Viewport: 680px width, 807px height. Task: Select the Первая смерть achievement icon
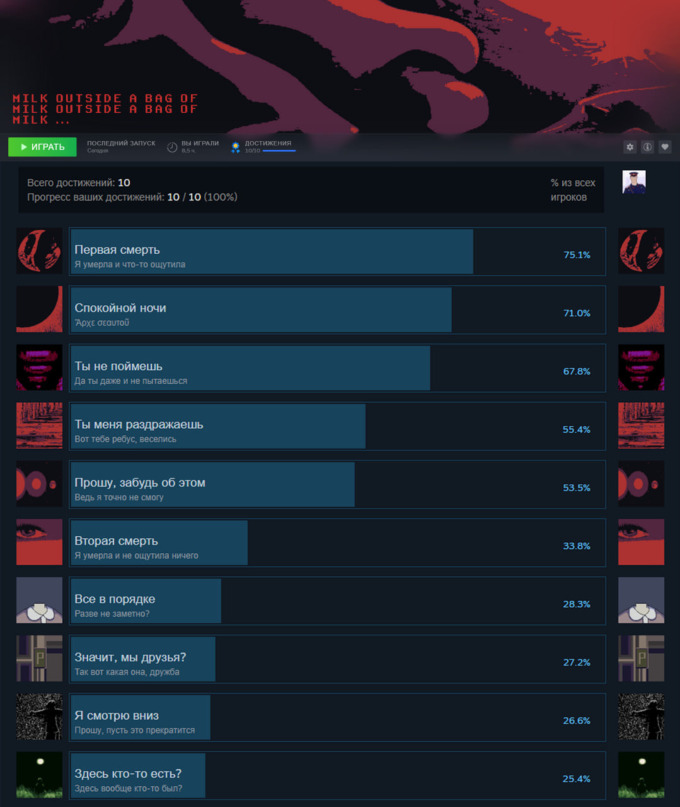click(x=39, y=251)
